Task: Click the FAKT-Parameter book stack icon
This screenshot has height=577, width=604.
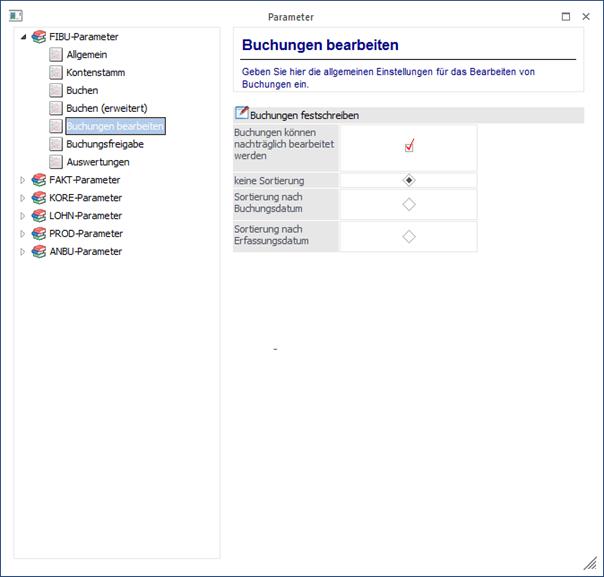Action: tap(39, 180)
